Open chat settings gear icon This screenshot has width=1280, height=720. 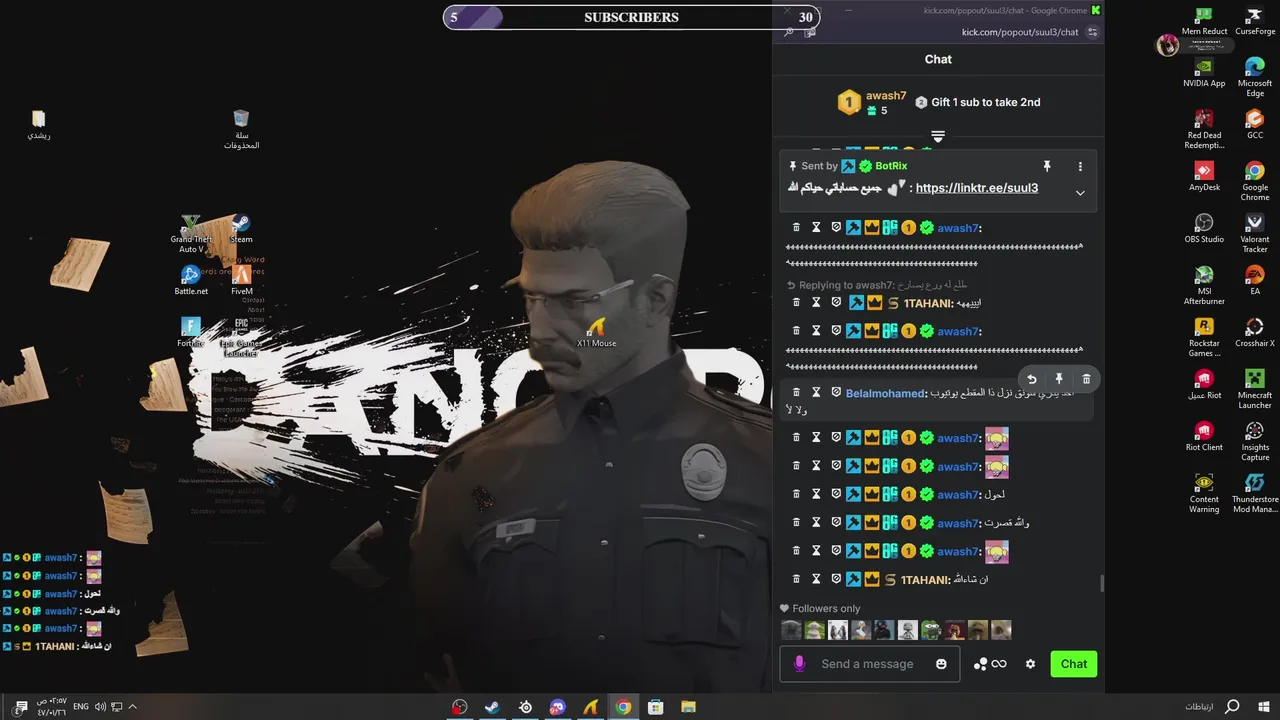[1030, 664]
